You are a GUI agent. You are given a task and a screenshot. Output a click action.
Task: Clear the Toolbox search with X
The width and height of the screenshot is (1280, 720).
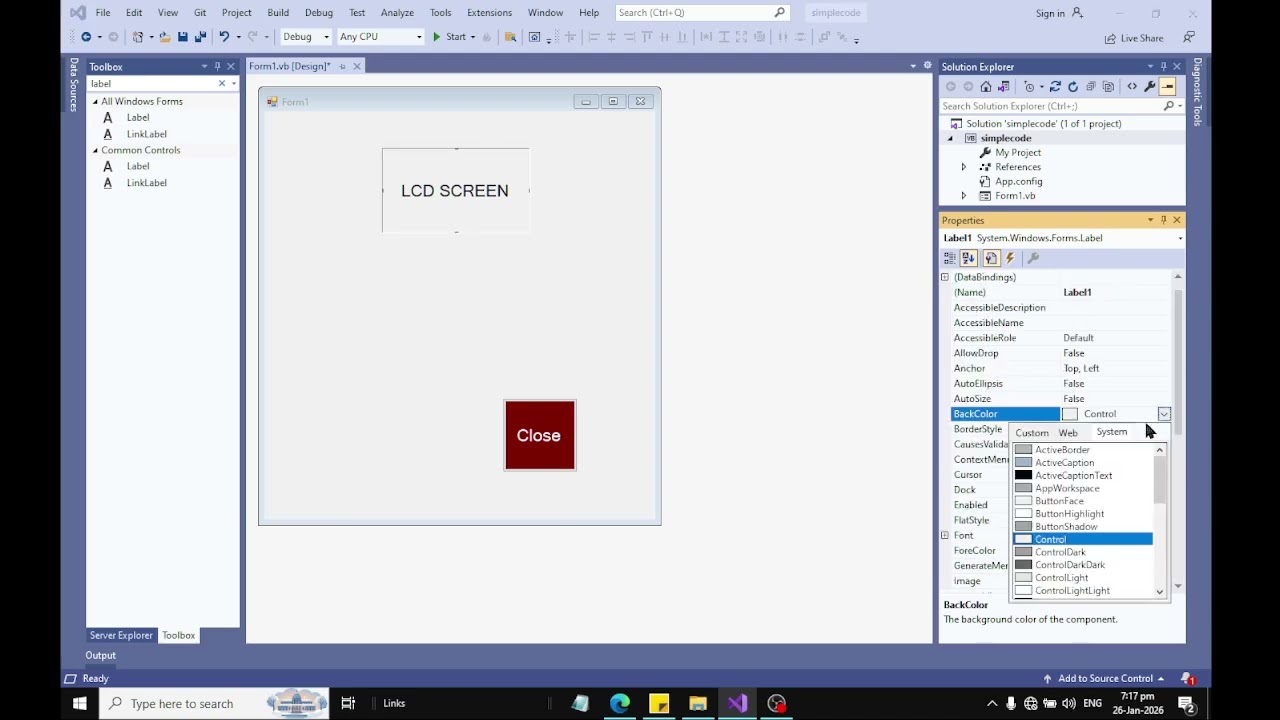pos(222,83)
